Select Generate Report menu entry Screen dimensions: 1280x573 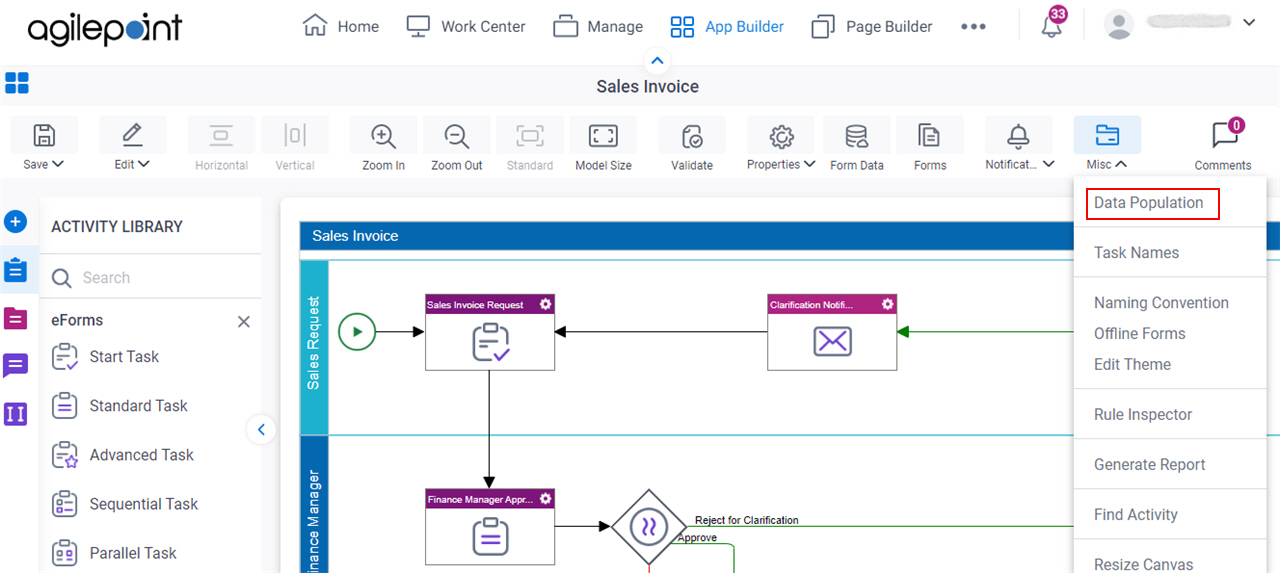point(1149,465)
